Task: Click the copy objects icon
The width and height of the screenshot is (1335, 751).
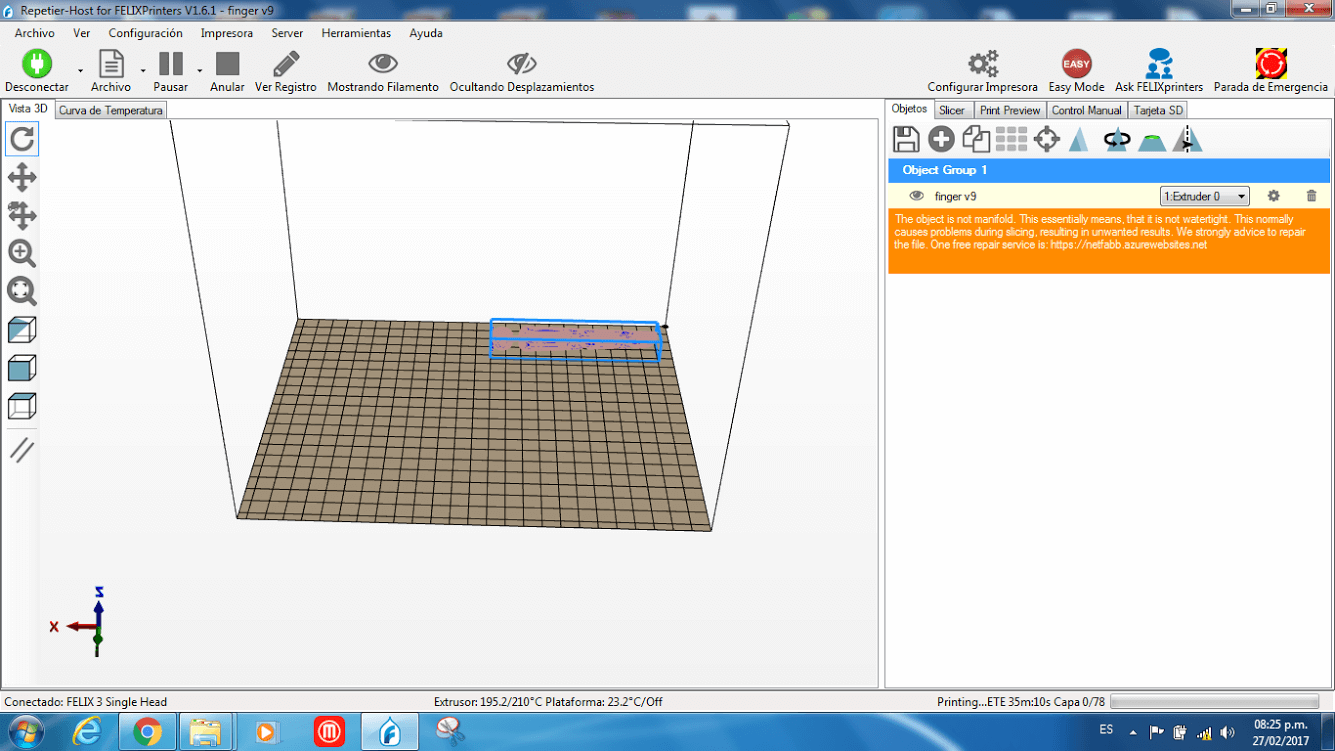Action: click(976, 139)
